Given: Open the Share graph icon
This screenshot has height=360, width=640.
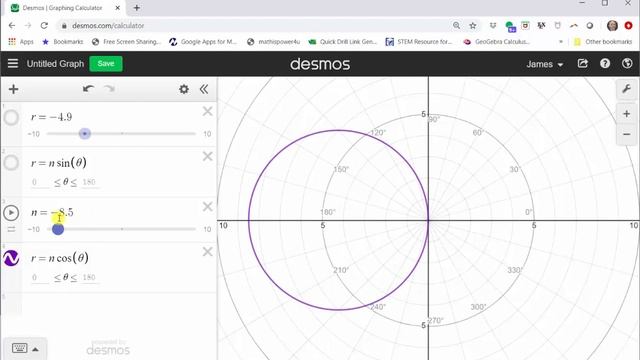Looking at the screenshot, I should pos(582,64).
